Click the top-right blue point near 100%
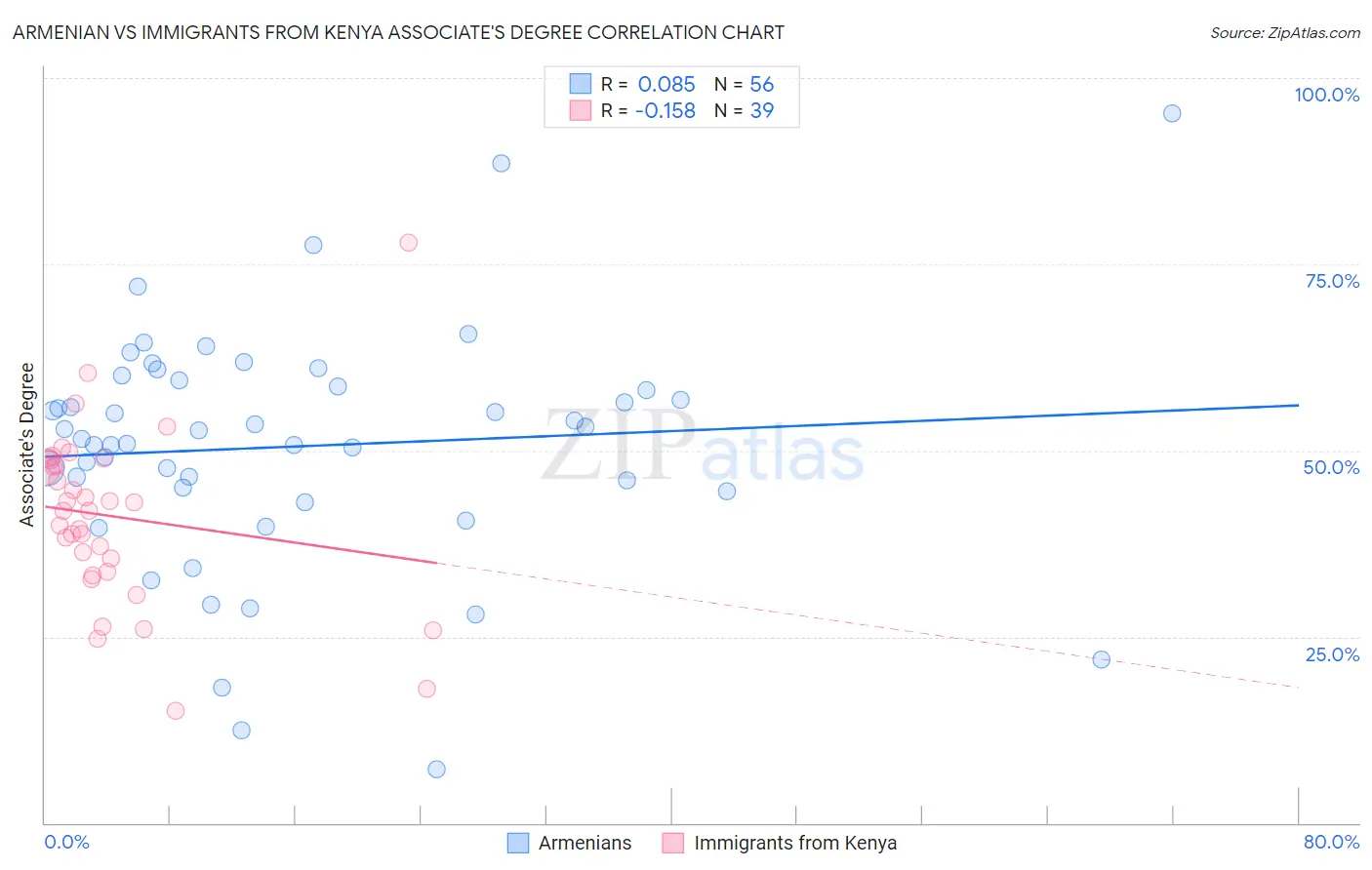This screenshot has width=1372, height=870. 1172,113
